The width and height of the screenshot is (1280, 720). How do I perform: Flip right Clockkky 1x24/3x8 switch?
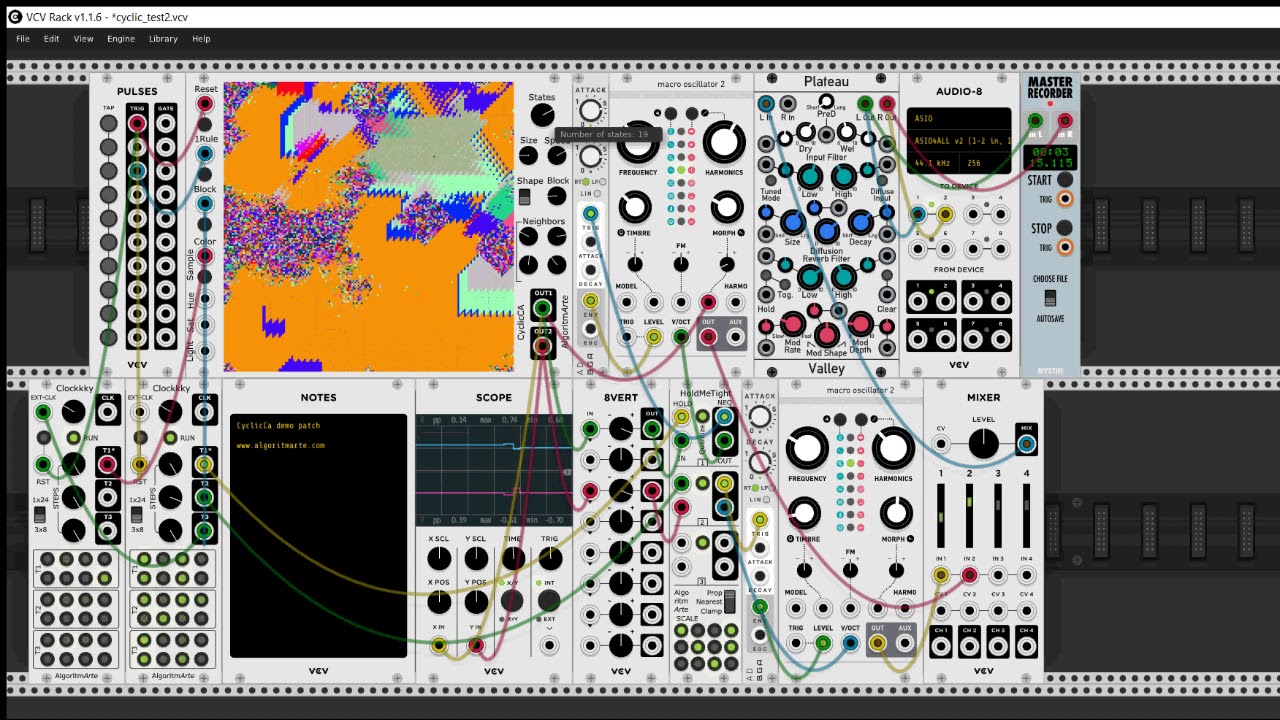pos(137,515)
